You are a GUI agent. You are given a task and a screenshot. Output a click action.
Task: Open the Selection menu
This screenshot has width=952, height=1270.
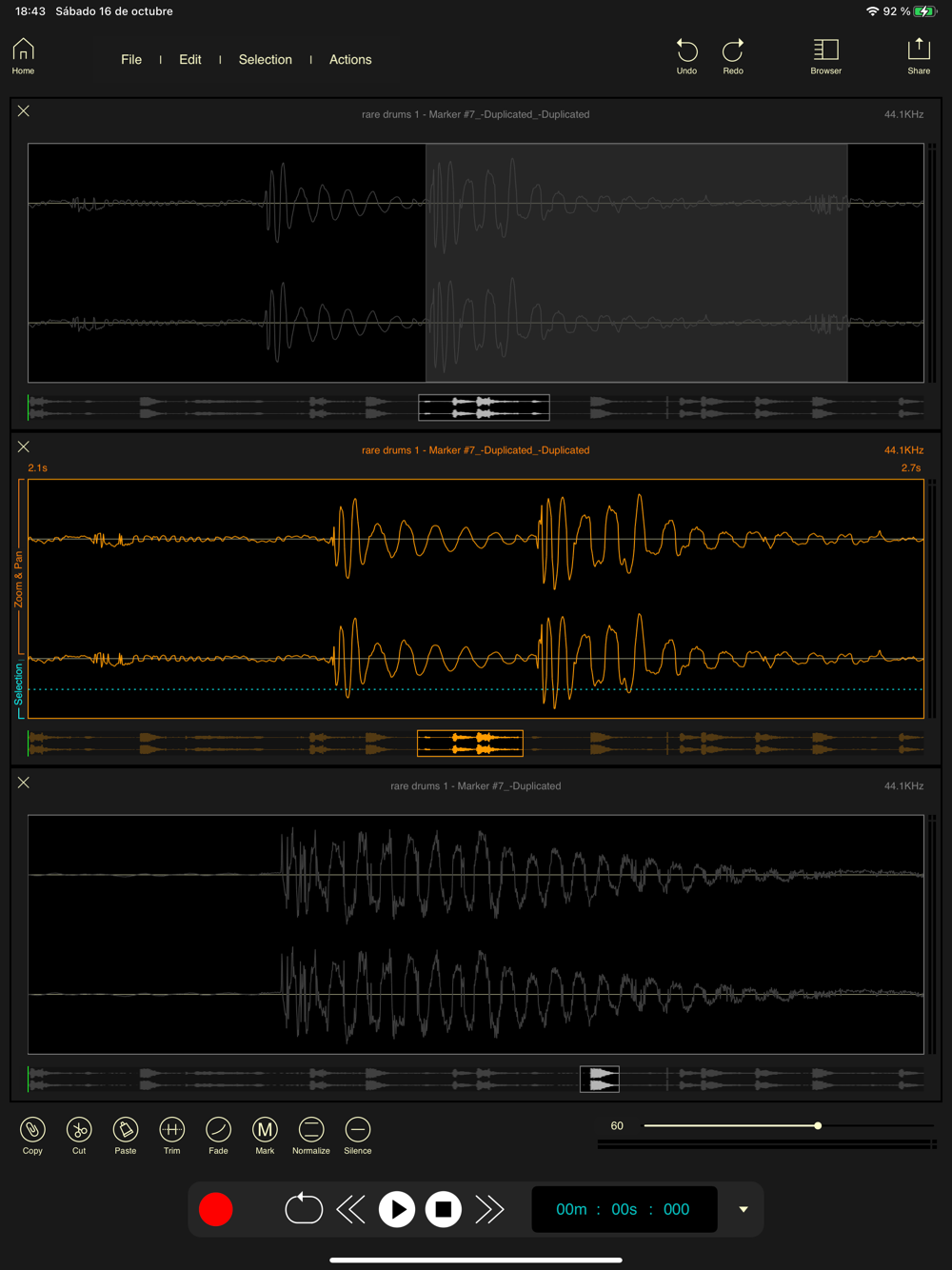(x=265, y=59)
